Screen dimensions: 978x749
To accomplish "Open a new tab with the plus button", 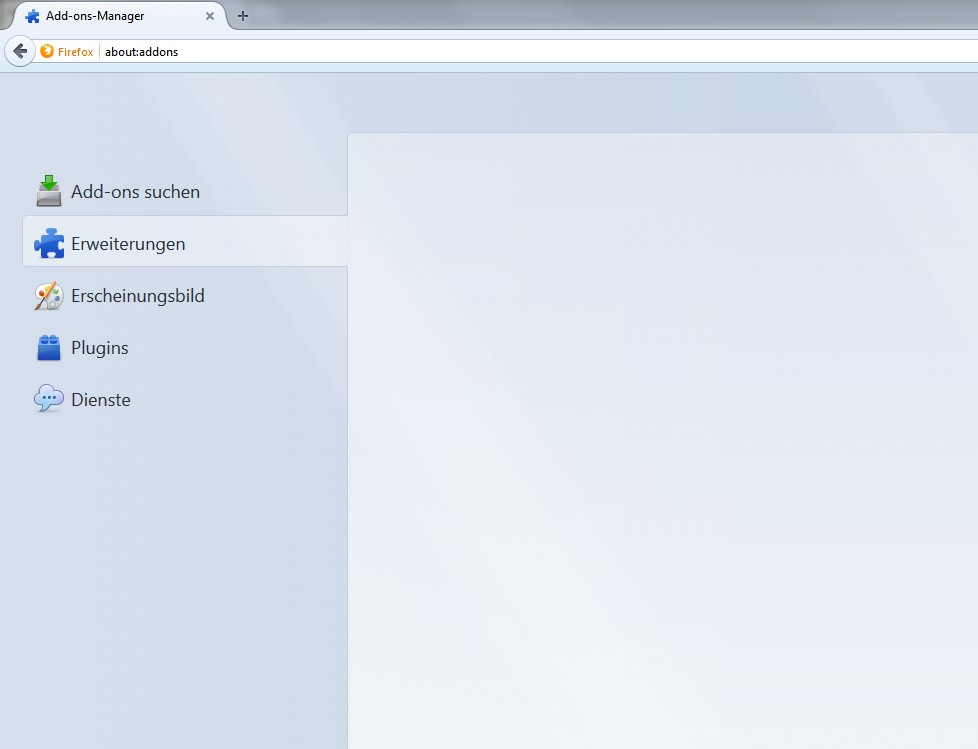I will point(242,16).
